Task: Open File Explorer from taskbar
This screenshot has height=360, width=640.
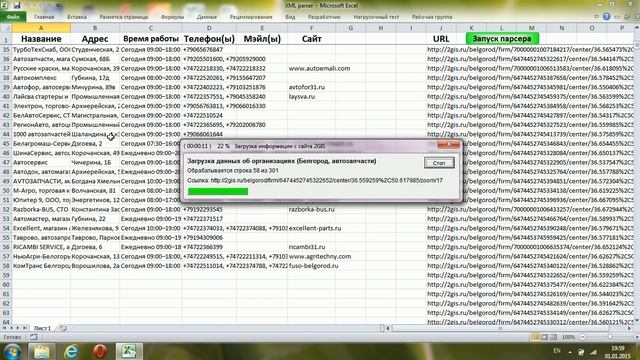Action: click(42, 351)
